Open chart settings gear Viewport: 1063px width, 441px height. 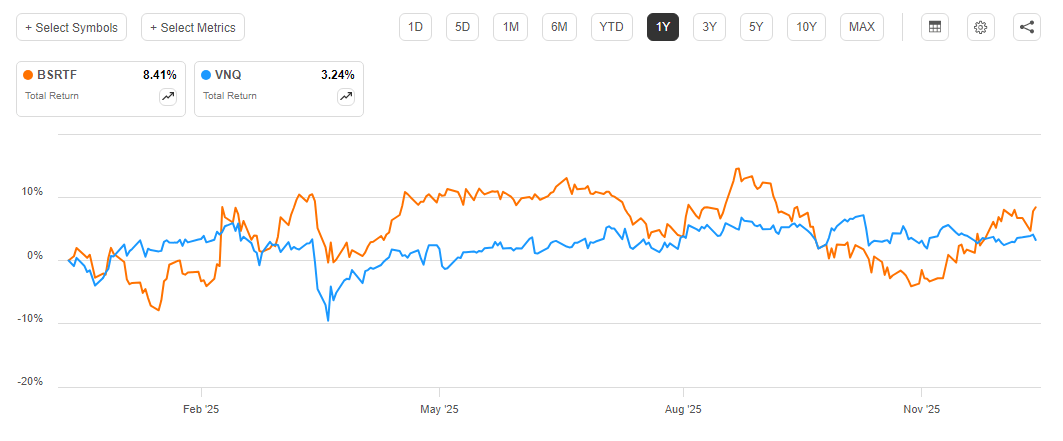(x=981, y=27)
